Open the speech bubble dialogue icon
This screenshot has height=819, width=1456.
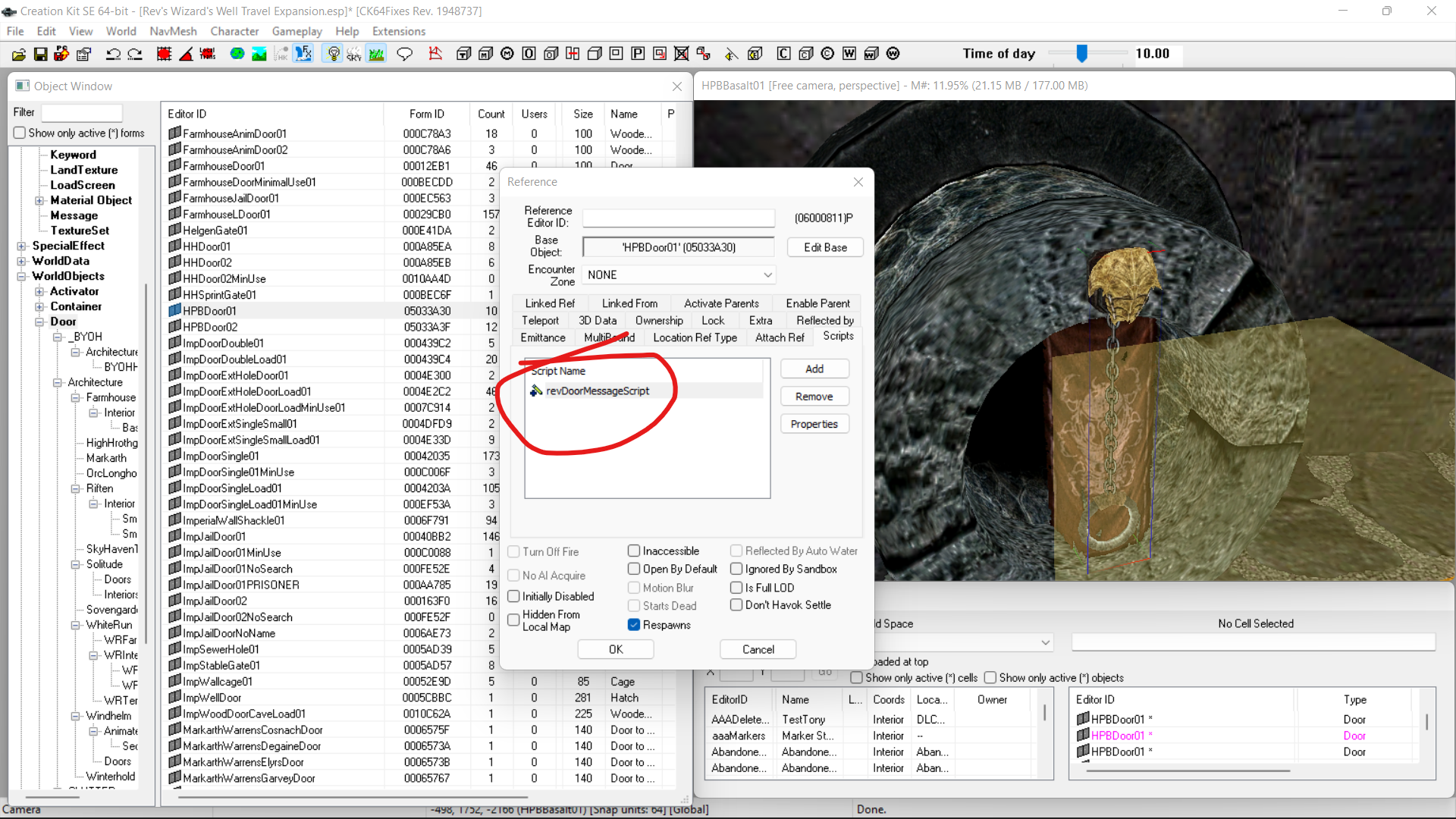point(405,54)
